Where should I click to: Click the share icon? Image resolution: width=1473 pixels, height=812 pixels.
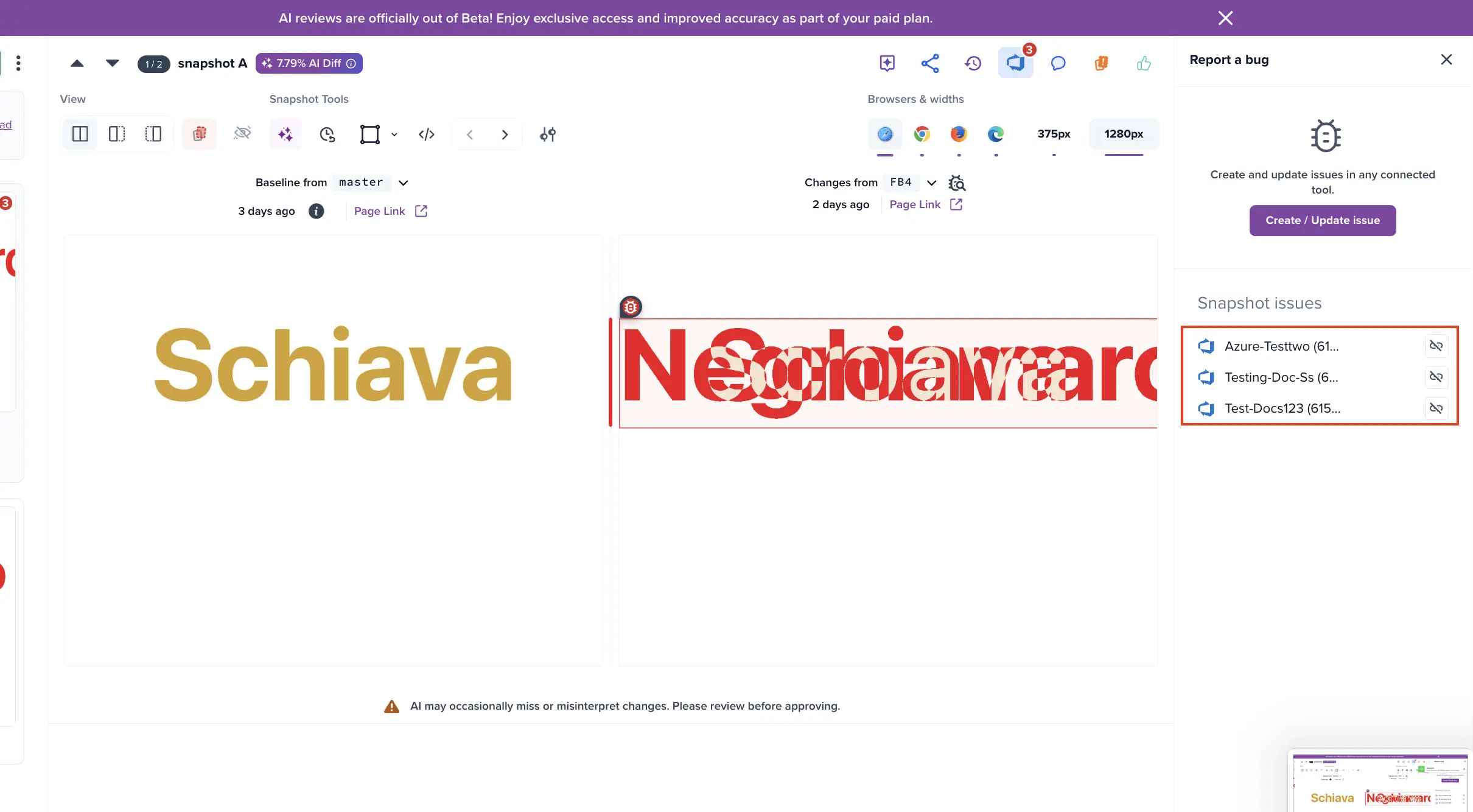(930, 63)
